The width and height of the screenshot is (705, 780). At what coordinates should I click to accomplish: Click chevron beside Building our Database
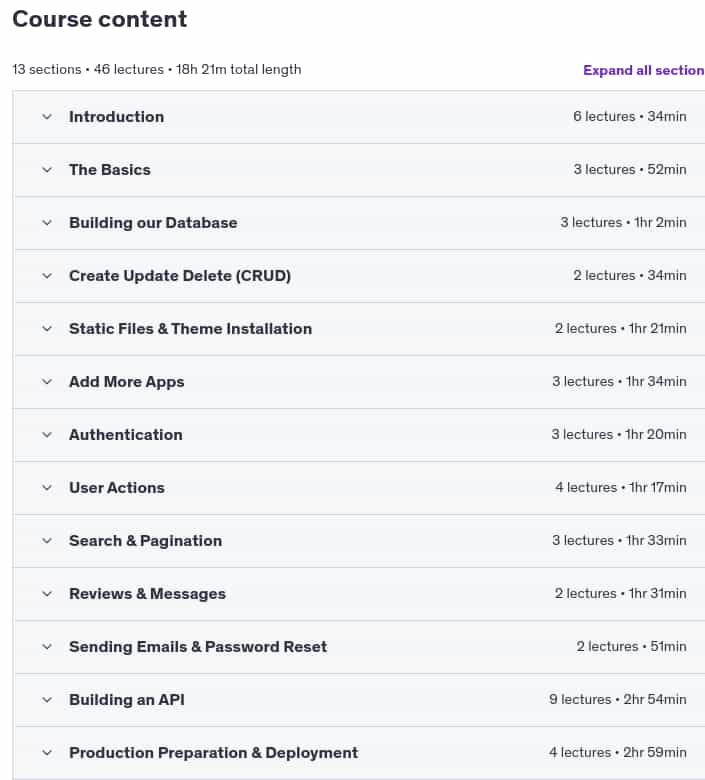coord(47,223)
